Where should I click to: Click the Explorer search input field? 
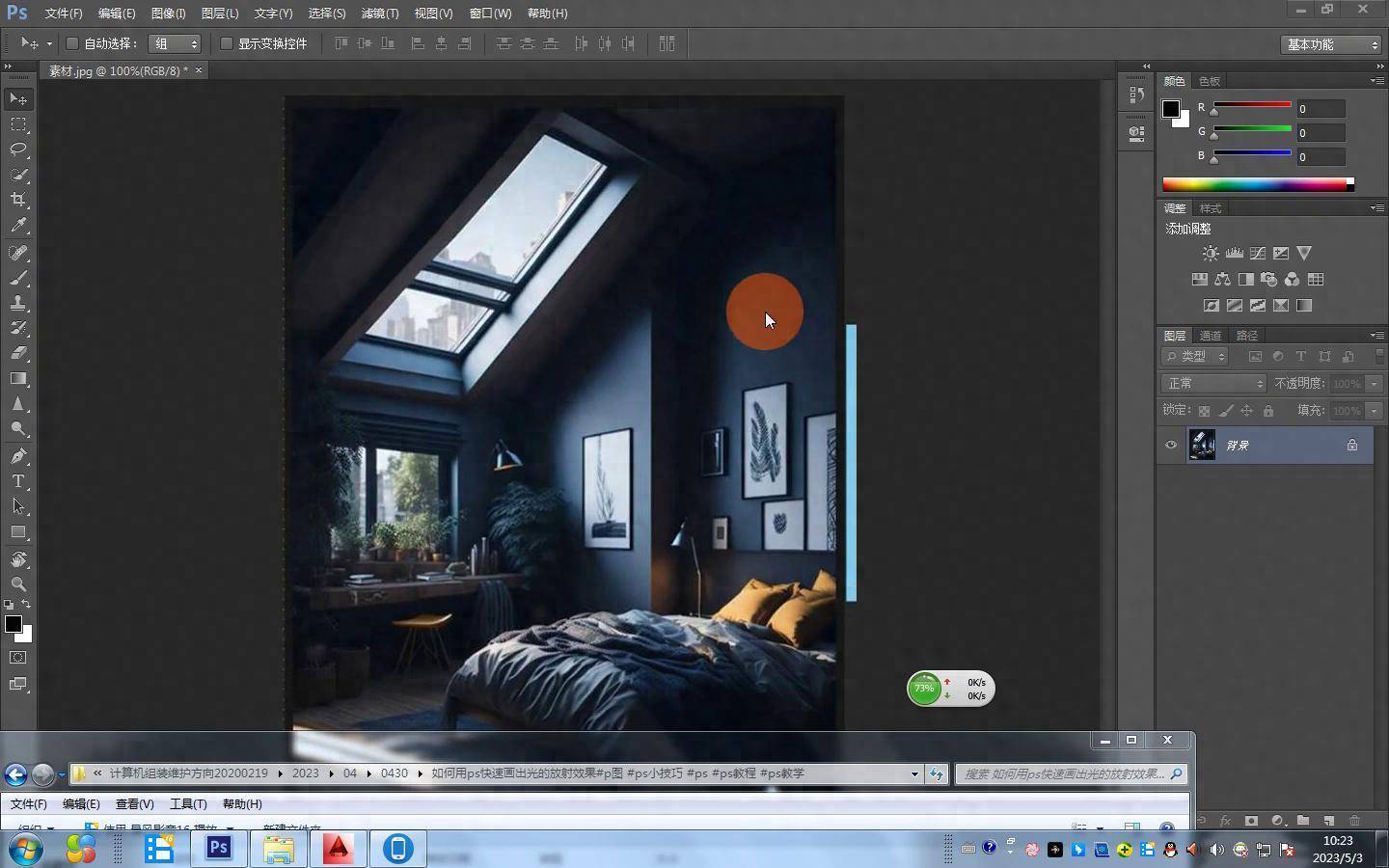pos(1064,773)
